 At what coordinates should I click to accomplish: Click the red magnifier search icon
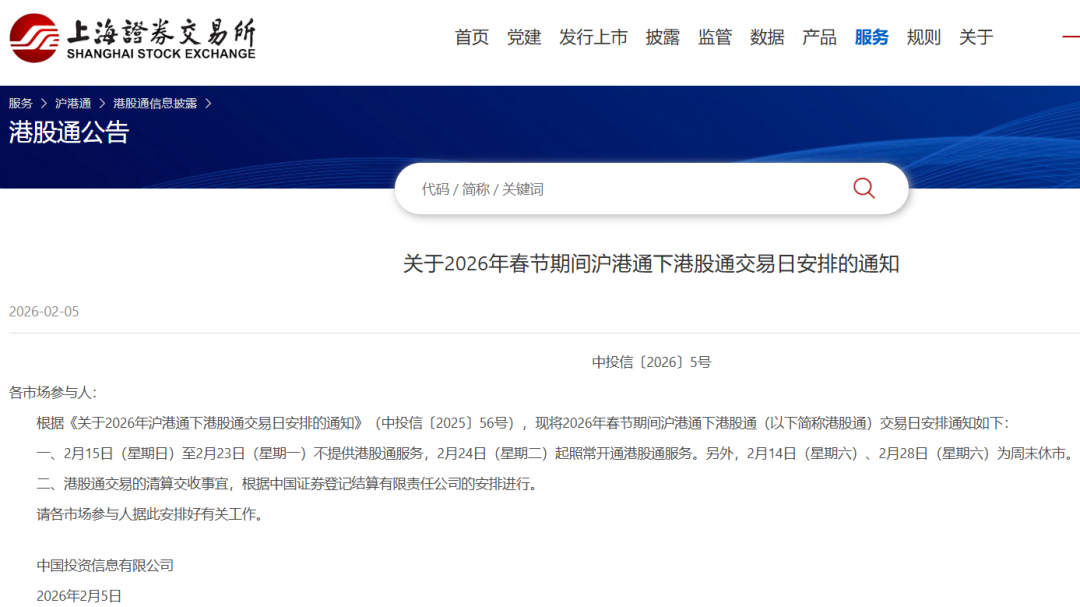tap(863, 188)
